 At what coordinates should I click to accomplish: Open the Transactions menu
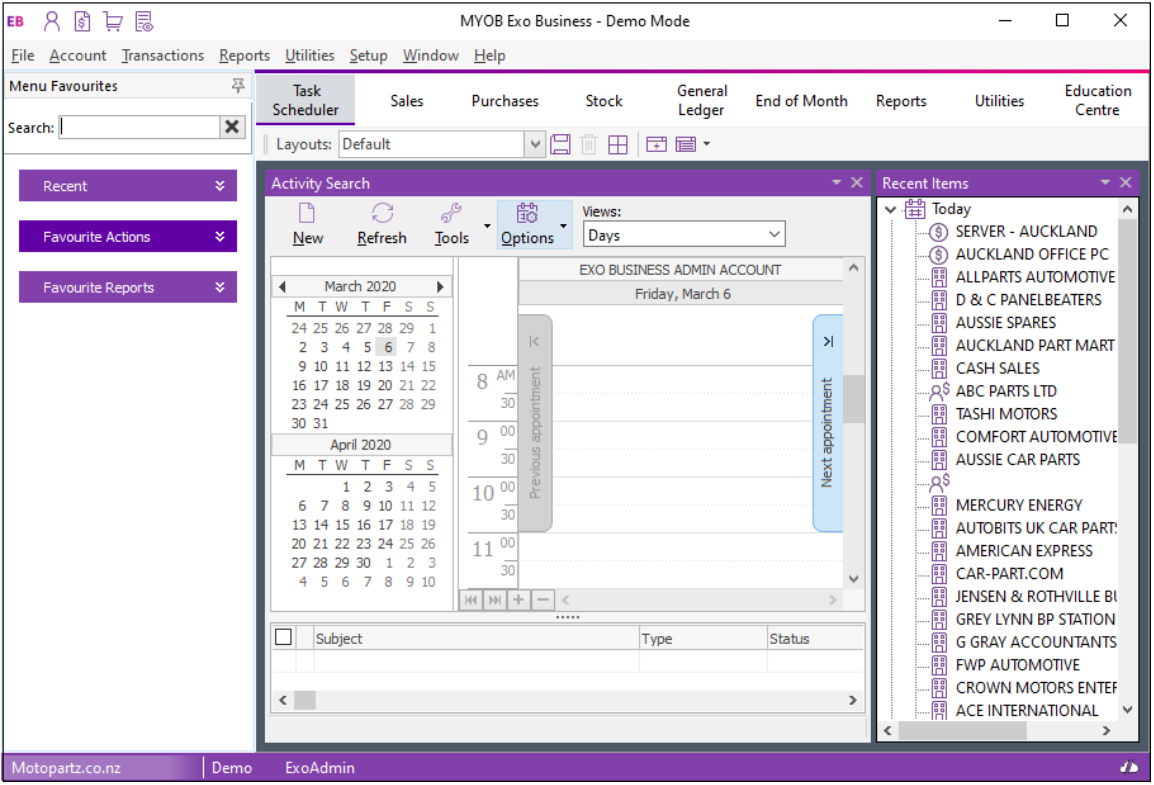[162, 55]
